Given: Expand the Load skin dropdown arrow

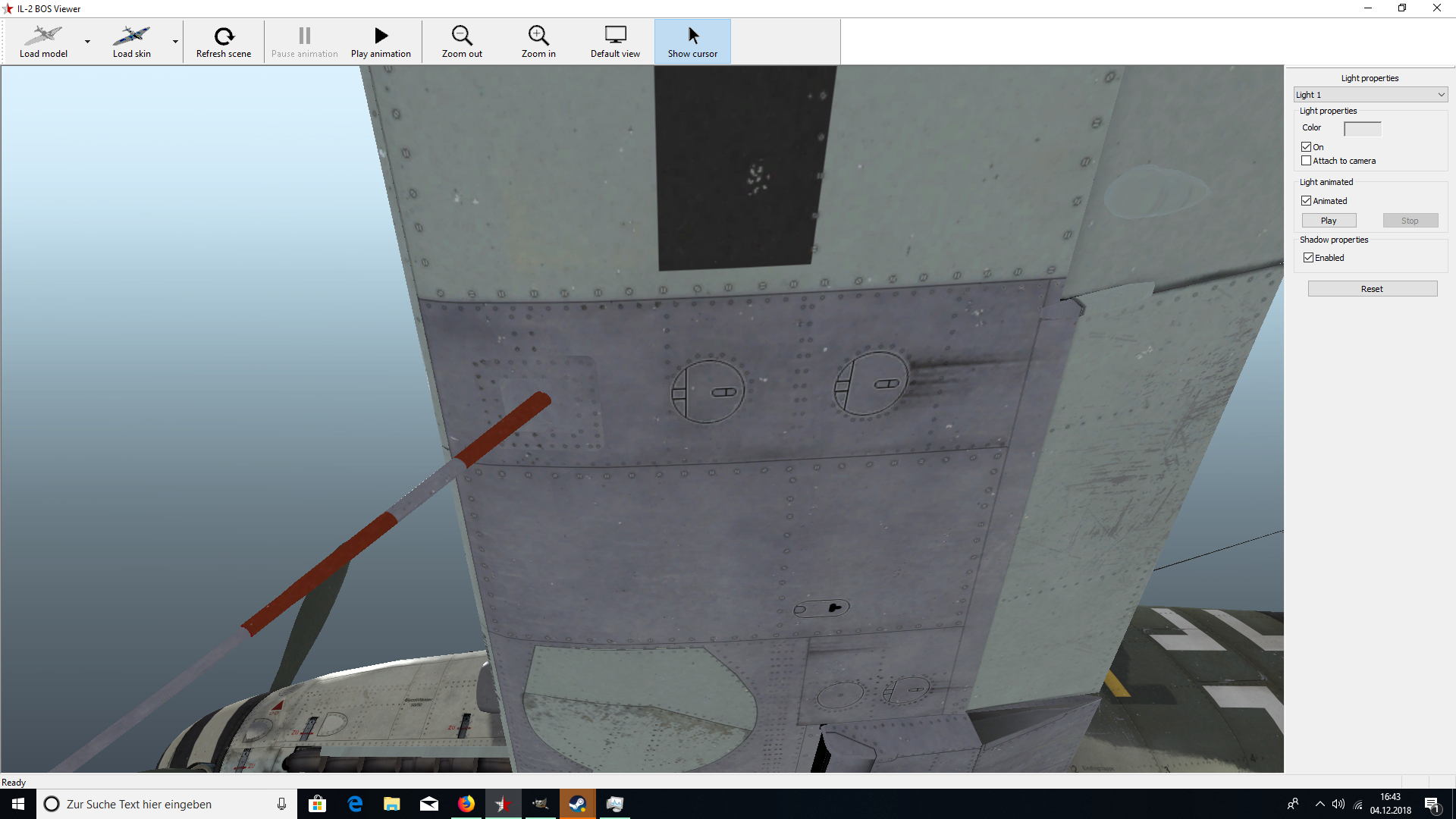Looking at the screenshot, I should (175, 42).
